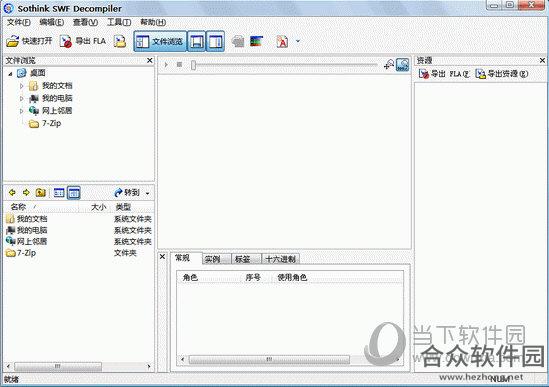This screenshot has width=549, height=387.
Task: Select 我的电脑 row in the file list
Action: coord(79,230)
